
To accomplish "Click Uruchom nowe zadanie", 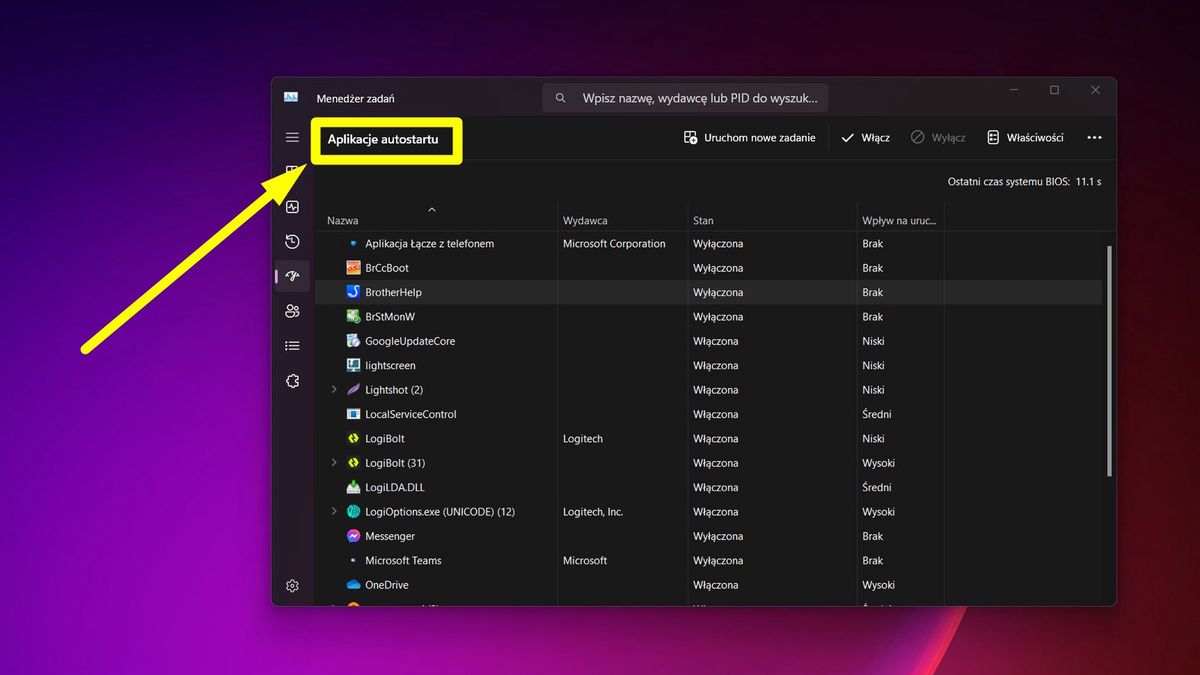I will 750,137.
